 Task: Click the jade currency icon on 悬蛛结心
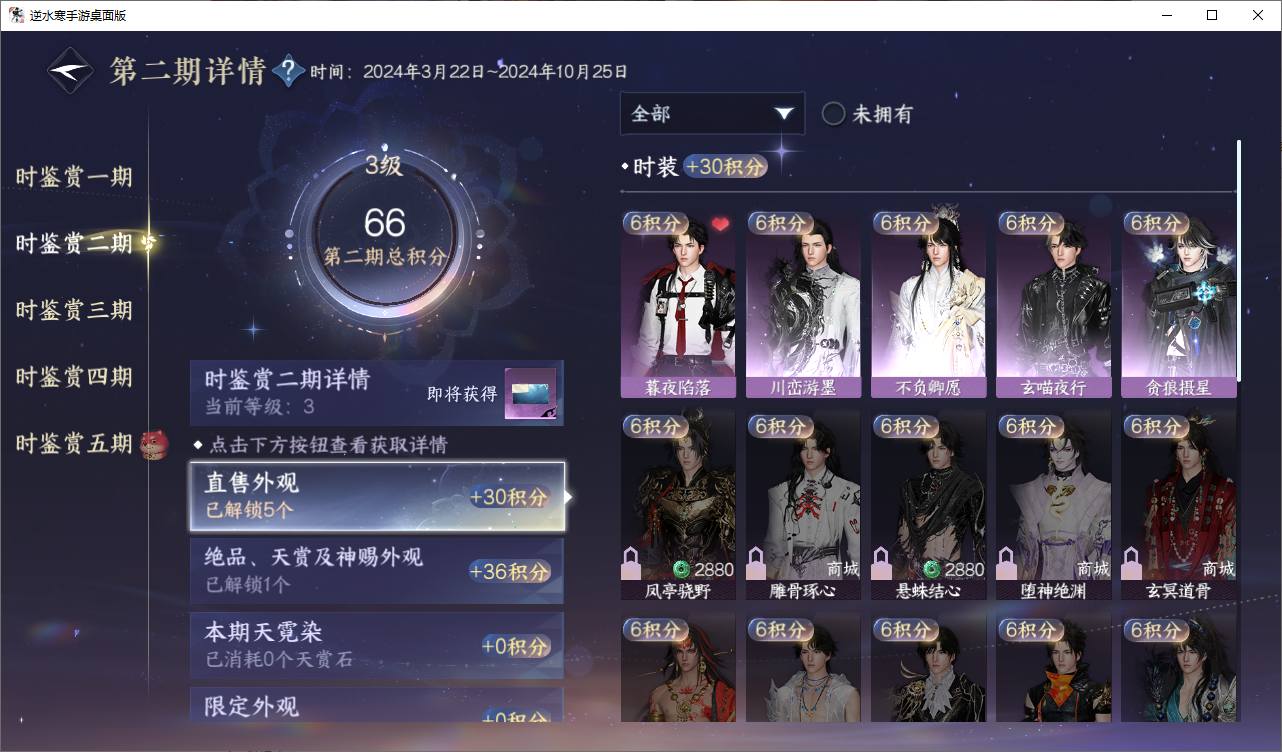932,569
